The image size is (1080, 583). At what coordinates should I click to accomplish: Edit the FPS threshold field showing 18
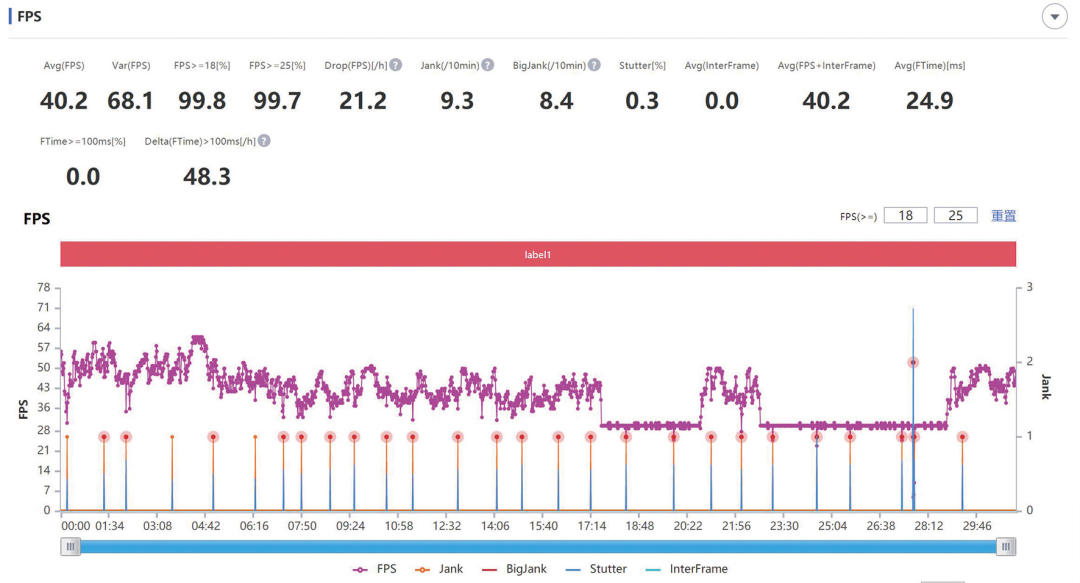[905, 216]
